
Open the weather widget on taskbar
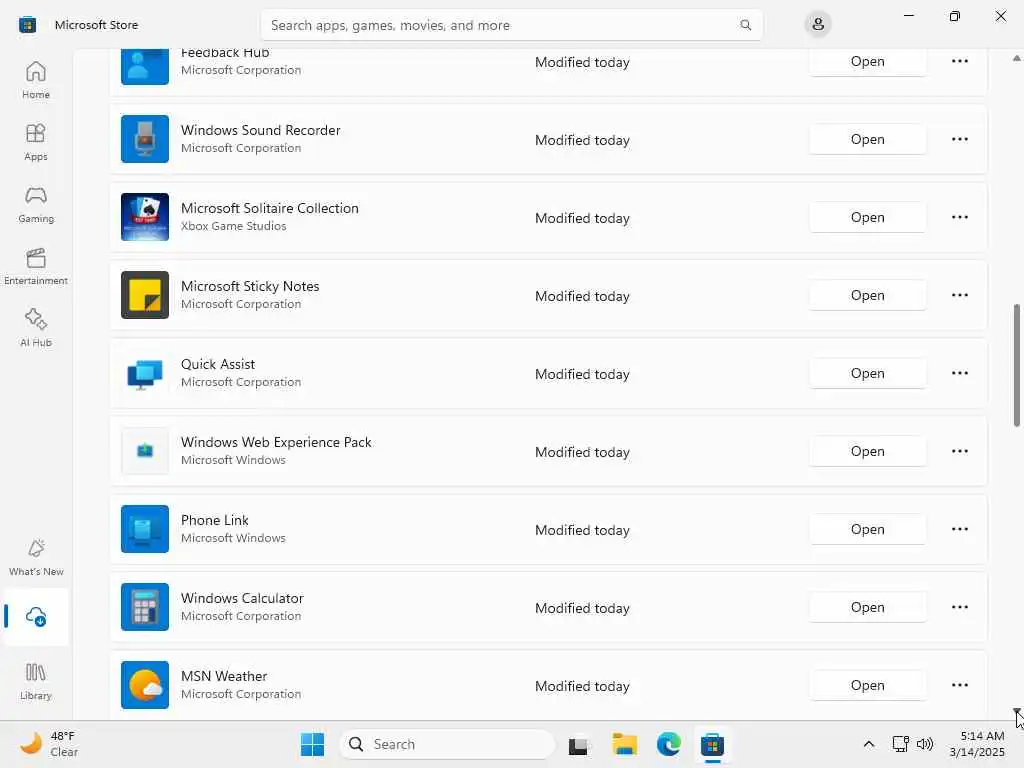[x=49, y=744]
